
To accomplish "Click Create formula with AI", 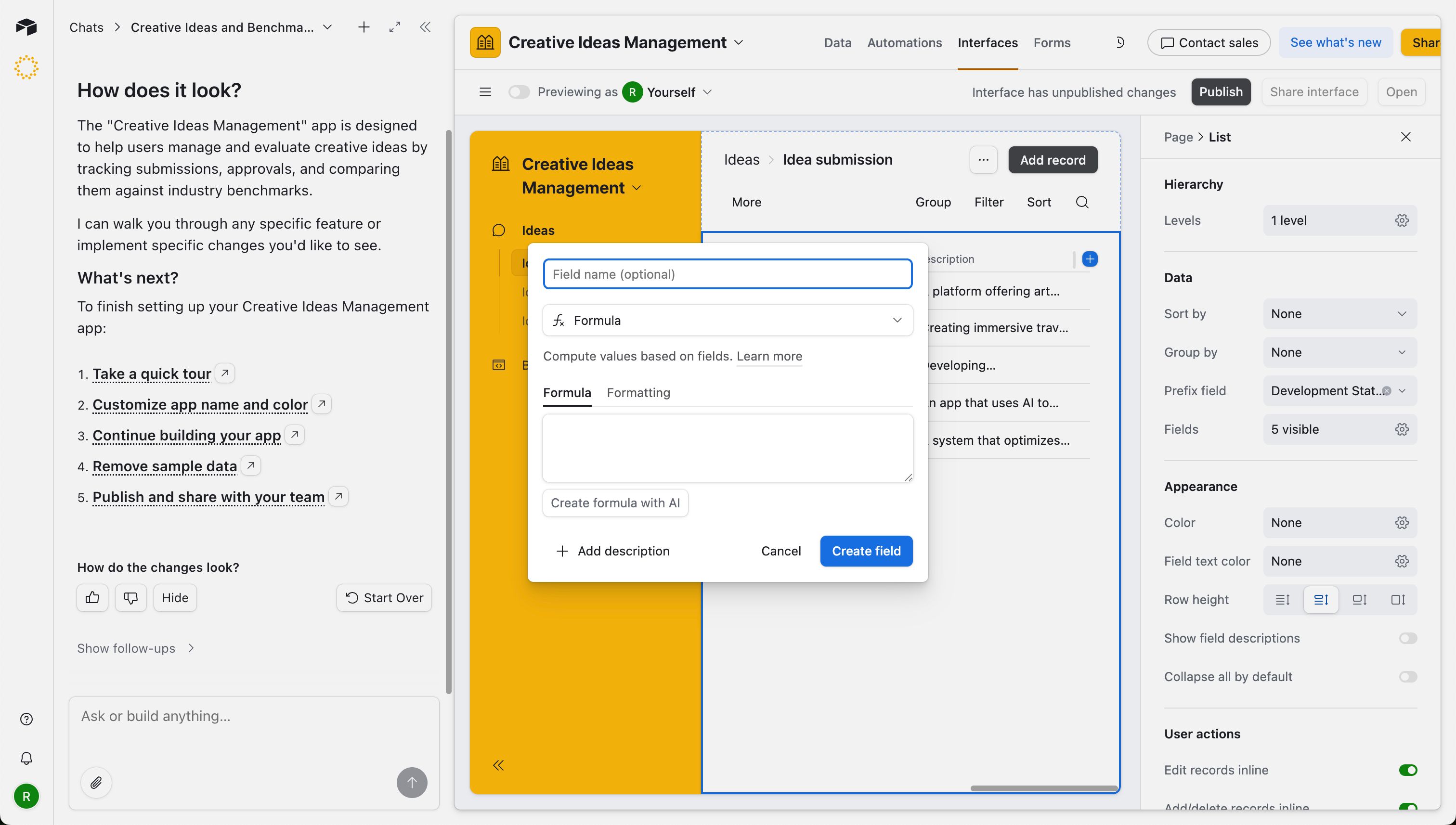I will coord(615,503).
